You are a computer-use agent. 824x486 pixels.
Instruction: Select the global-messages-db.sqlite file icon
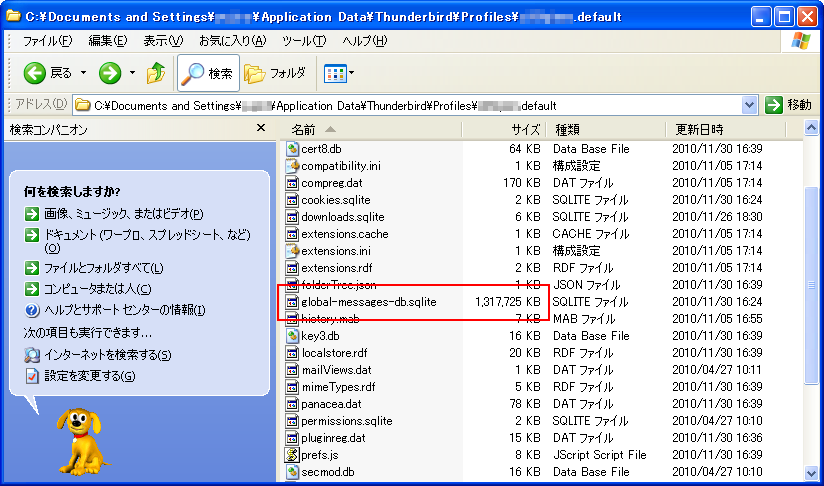pyautogui.click(x=292, y=302)
